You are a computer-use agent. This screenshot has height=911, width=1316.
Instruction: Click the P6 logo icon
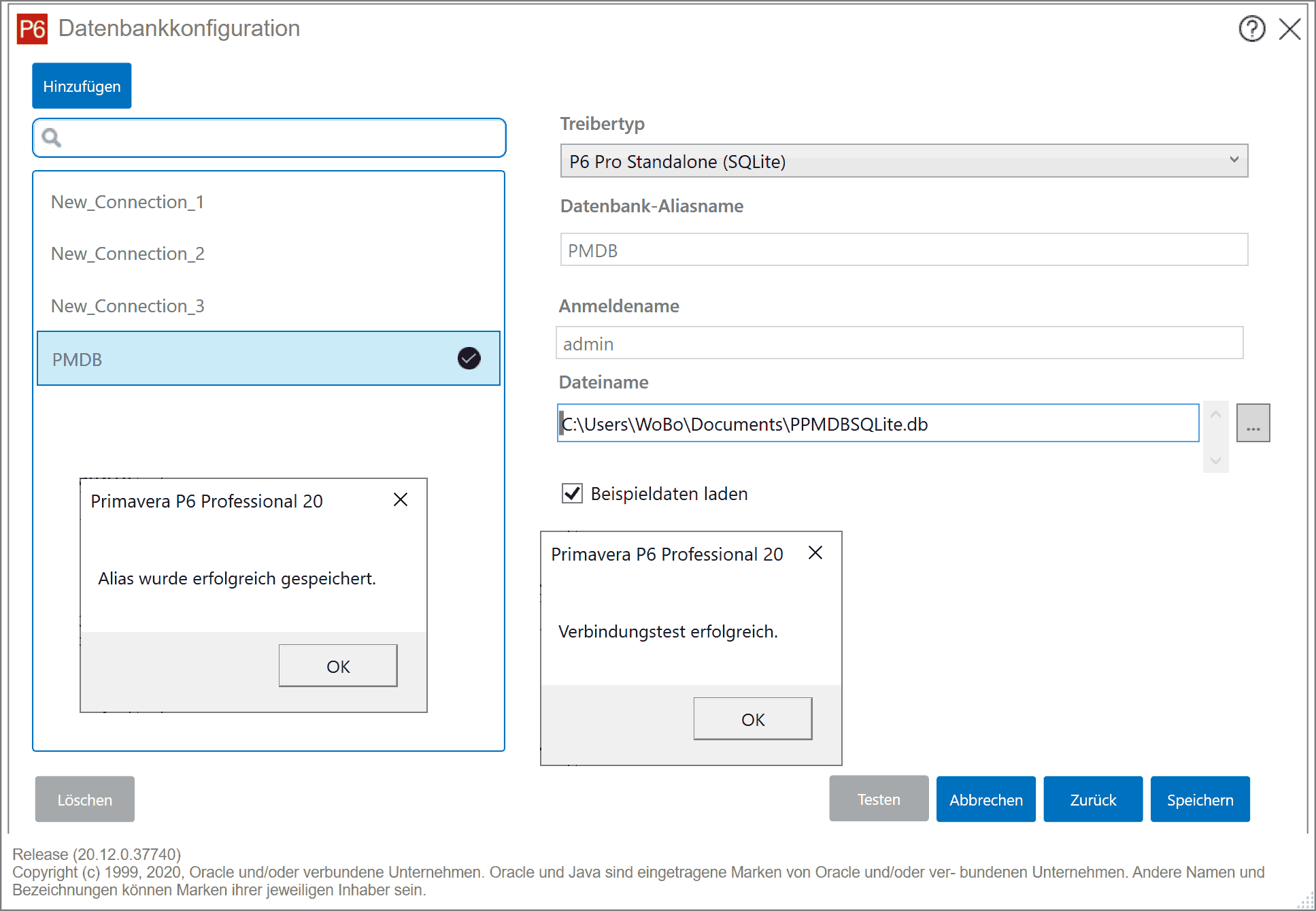pos(32,29)
